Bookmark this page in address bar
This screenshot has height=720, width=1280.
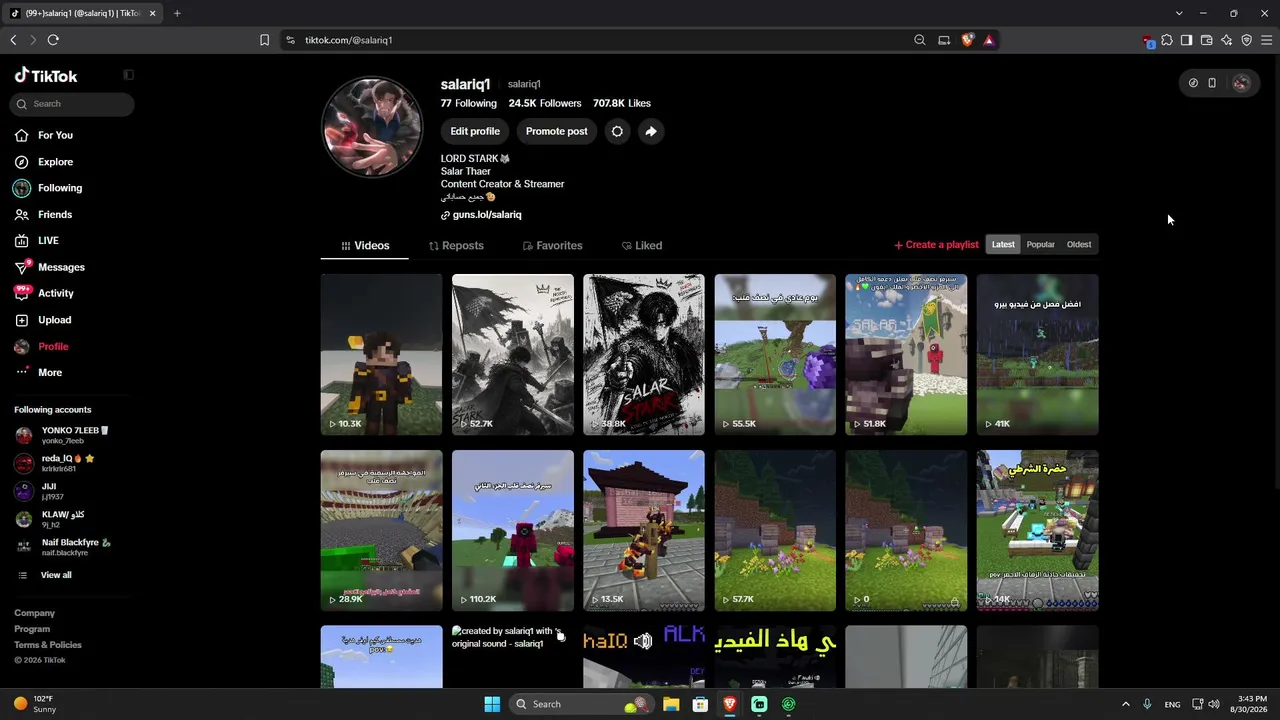(264, 40)
